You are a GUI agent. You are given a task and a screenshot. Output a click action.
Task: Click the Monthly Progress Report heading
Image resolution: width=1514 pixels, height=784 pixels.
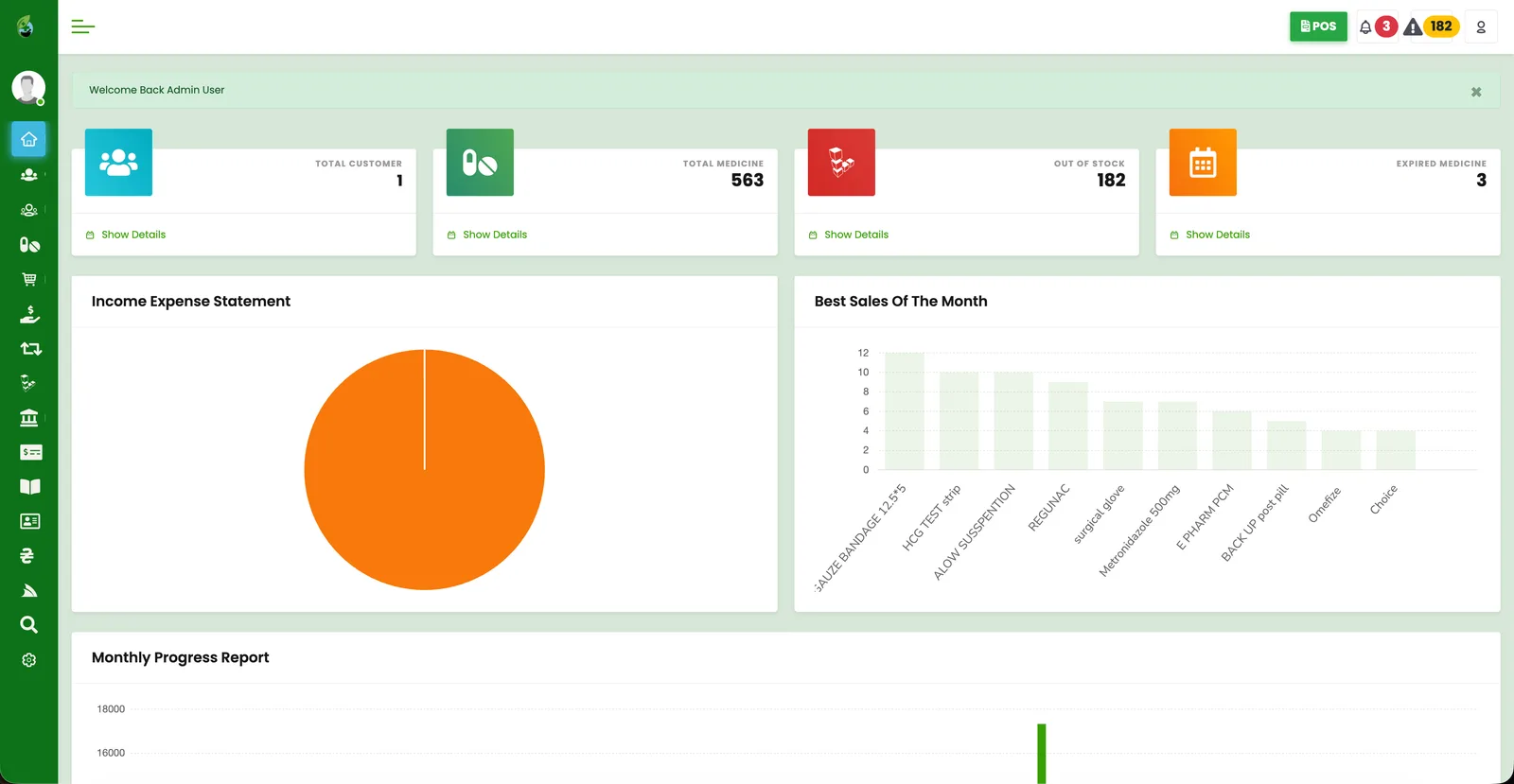(x=180, y=657)
